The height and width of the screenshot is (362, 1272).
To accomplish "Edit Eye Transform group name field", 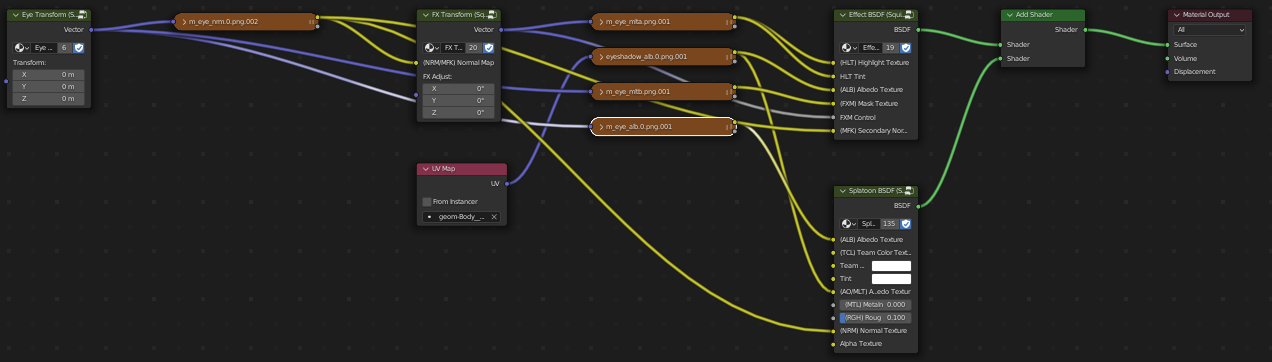I will pos(44,47).
